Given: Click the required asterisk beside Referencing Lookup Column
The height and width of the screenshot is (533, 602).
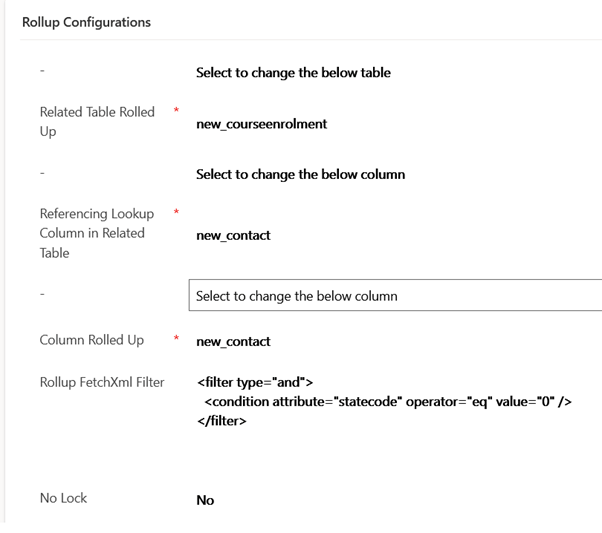Looking at the screenshot, I should pyautogui.click(x=177, y=210).
